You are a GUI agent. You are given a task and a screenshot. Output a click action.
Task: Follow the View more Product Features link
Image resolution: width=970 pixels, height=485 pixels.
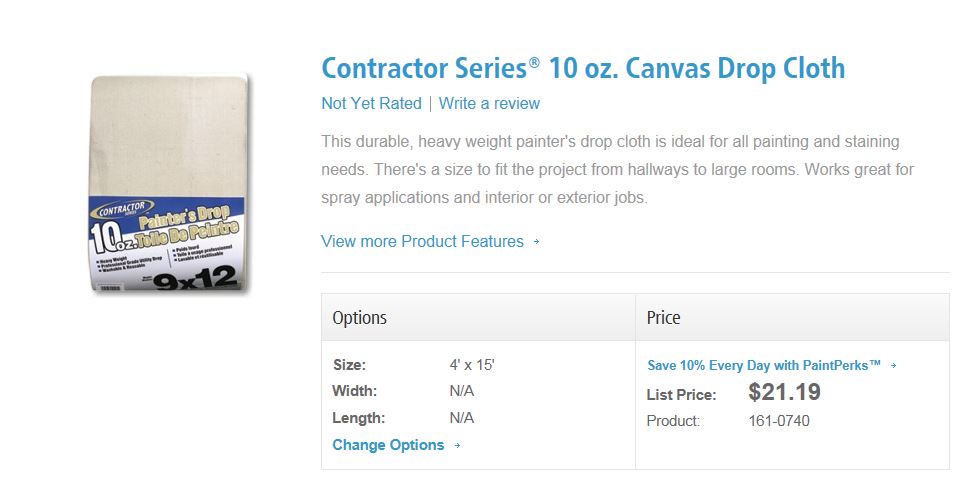[x=422, y=241]
